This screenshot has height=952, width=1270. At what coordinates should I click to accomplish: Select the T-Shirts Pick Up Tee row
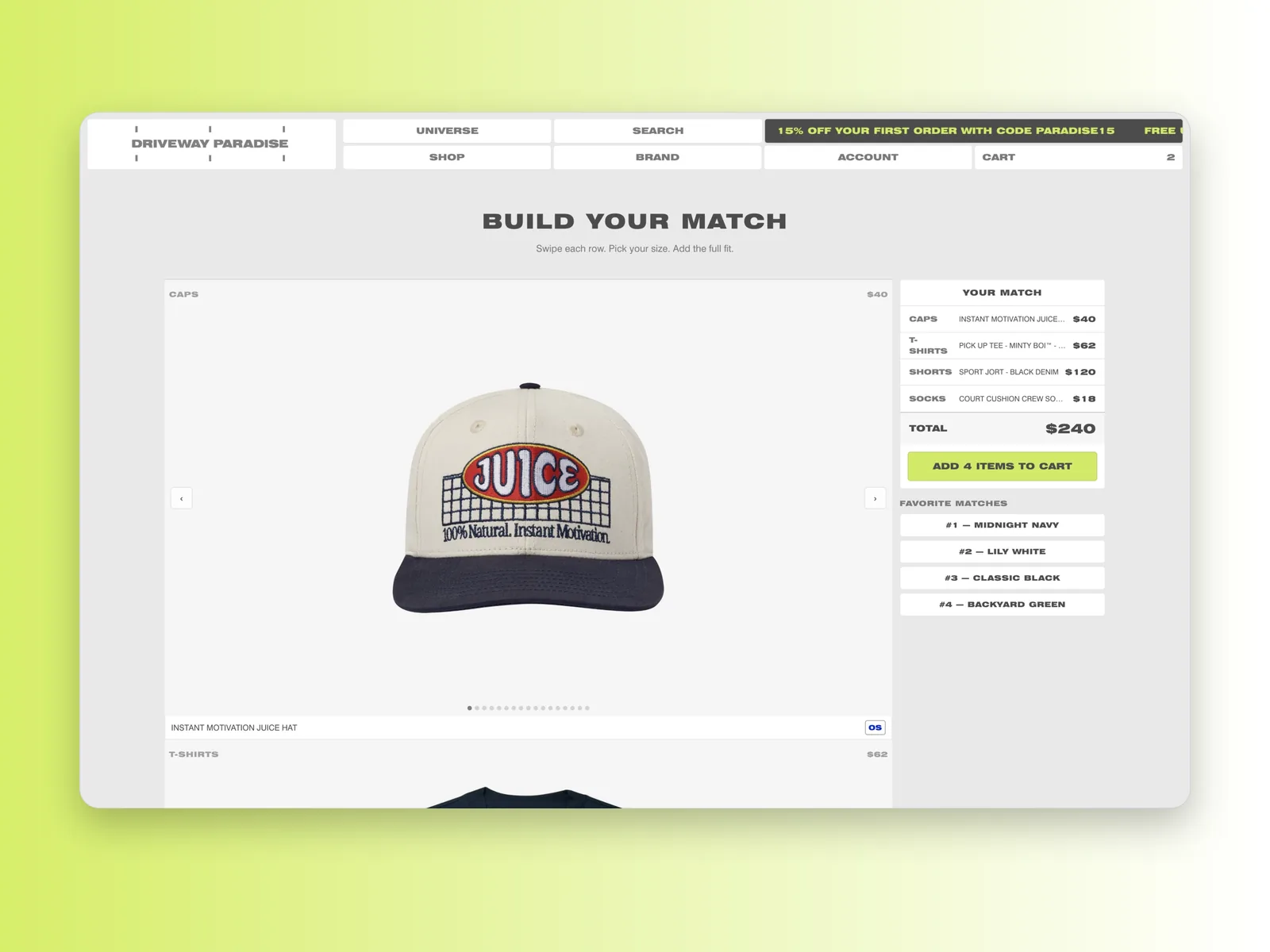1002,346
